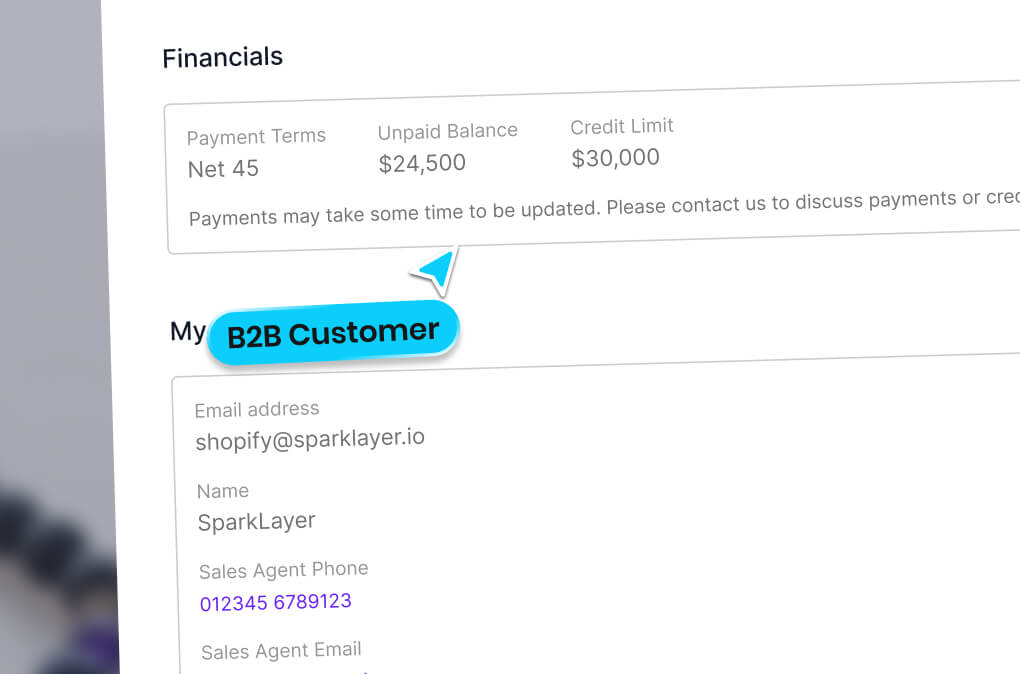Select the shopify@sparklayer.io email value
This screenshot has height=674, width=1020.
point(310,439)
